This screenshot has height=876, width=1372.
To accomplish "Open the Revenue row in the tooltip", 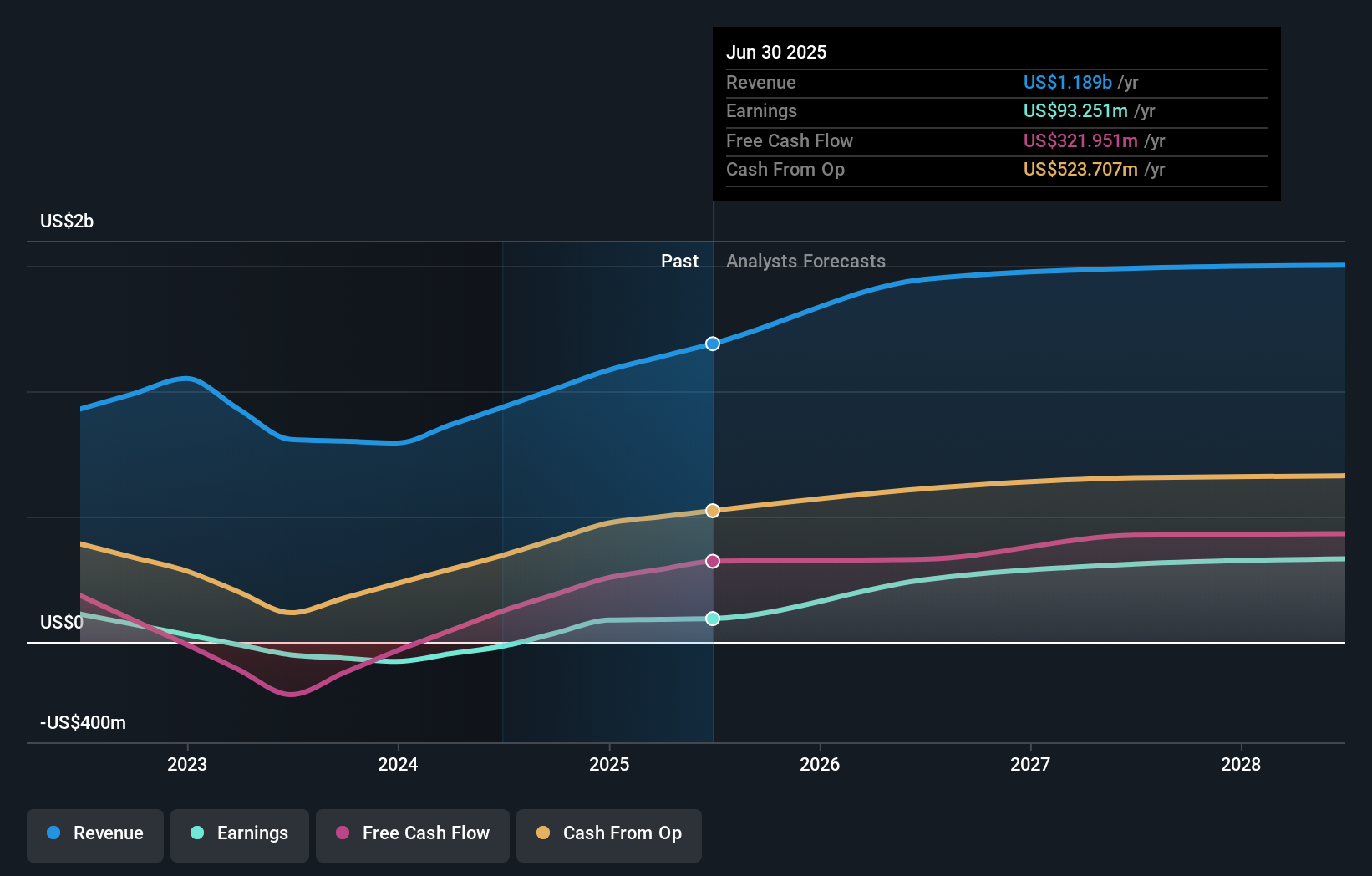I will pyautogui.click(x=996, y=82).
